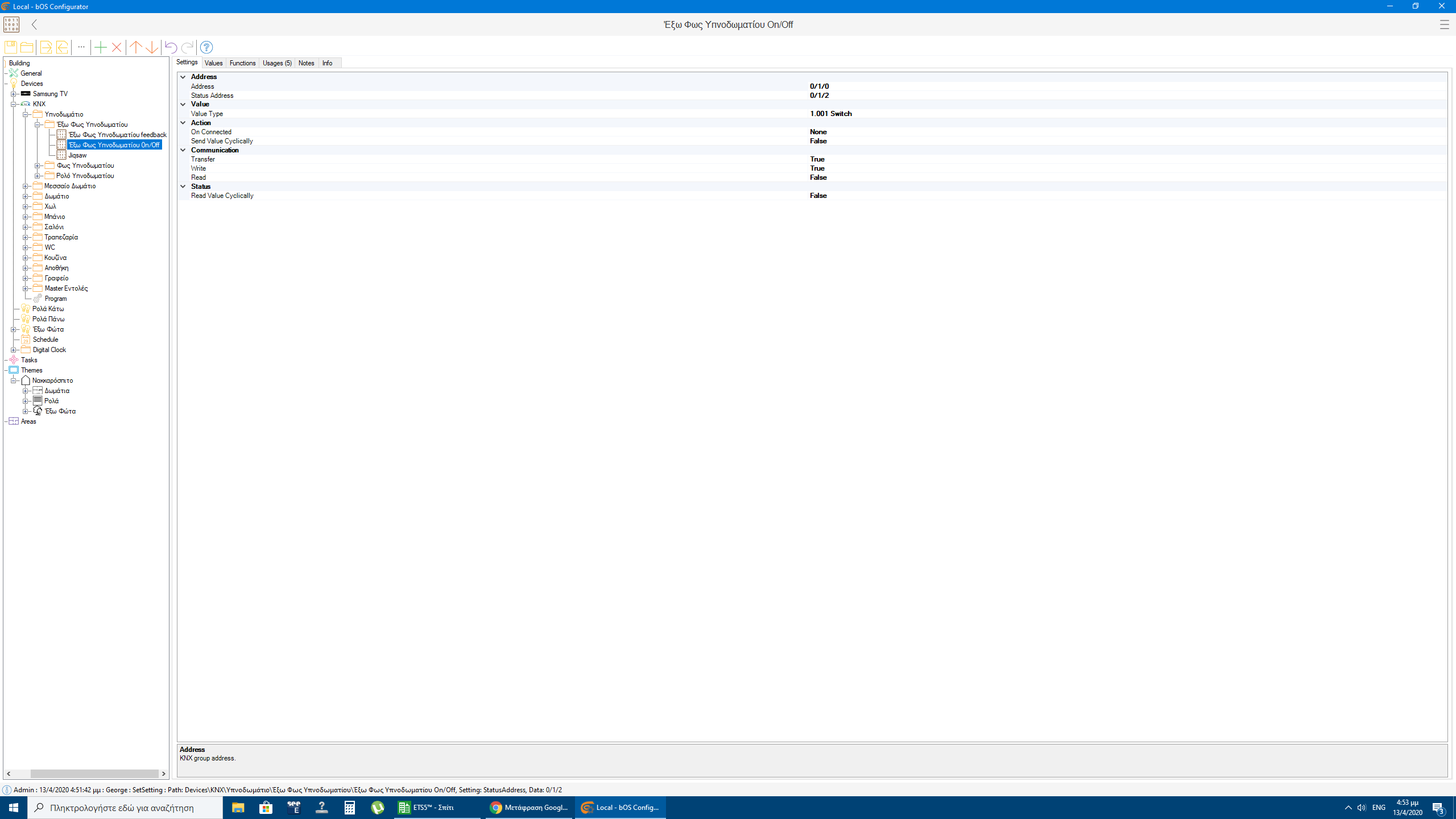Viewport: 1456px width, 819px height.
Task: Collapse the Address settings section
Action: [183, 77]
